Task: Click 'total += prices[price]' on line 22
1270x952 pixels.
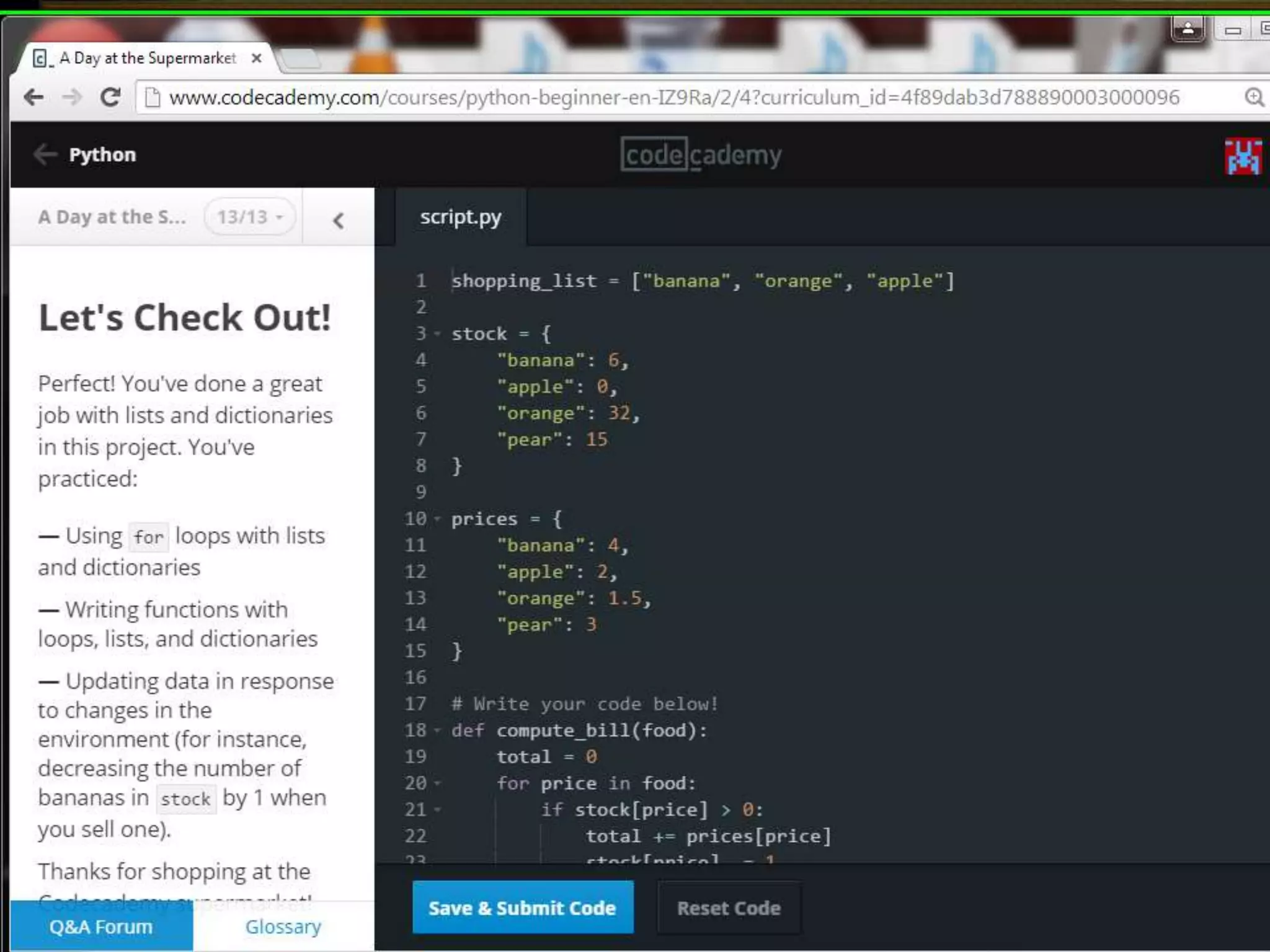Action: click(708, 836)
